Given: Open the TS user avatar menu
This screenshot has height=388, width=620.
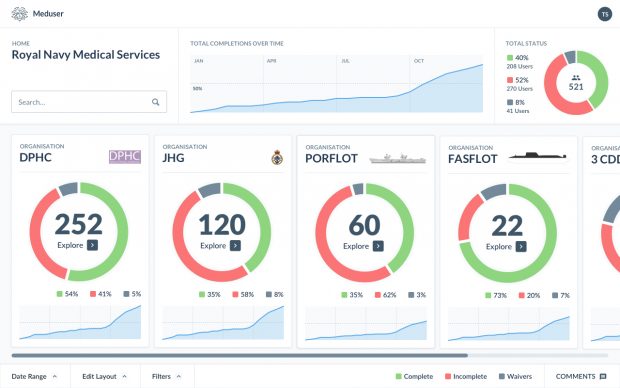Looking at the screenshot, I should (605, 14).
